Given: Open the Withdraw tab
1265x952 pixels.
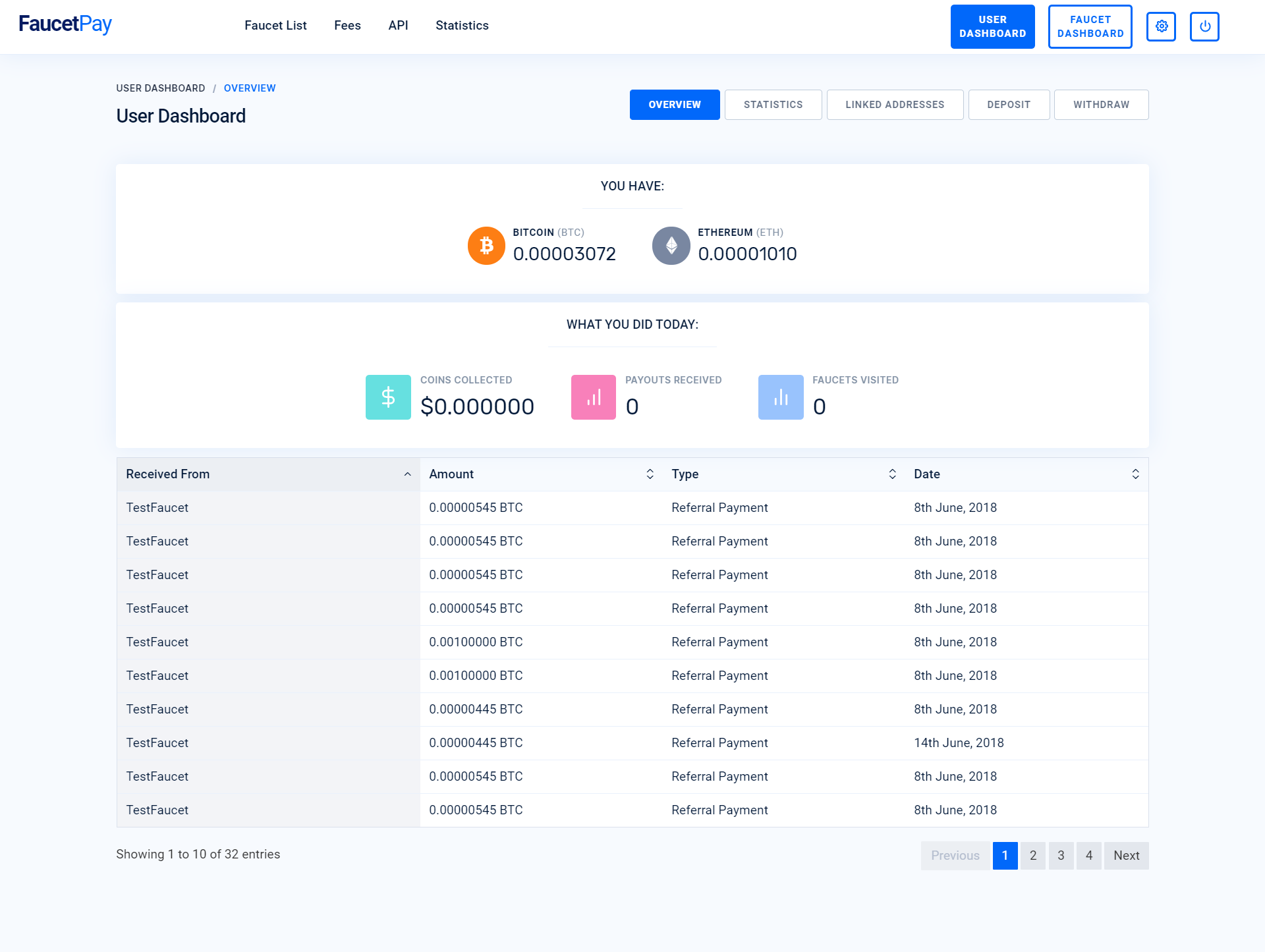Looking at the screenshot, I should tap(1100, 105).
